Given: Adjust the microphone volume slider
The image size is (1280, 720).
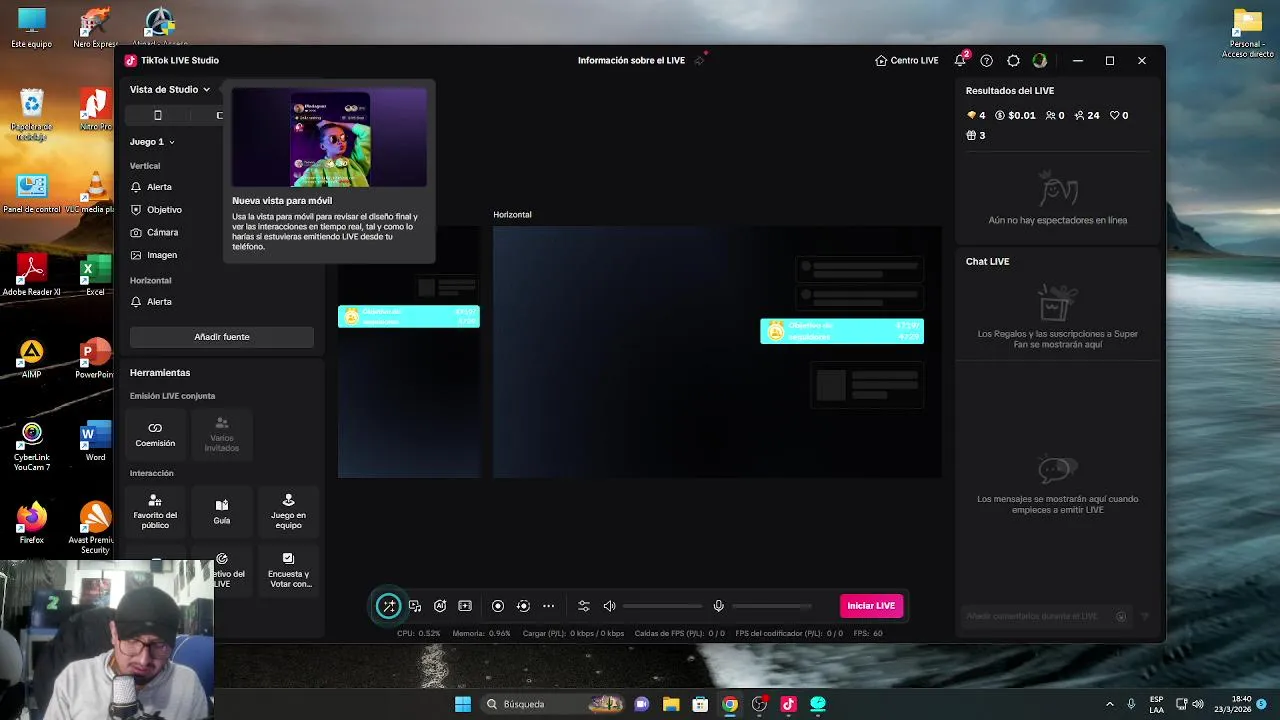Looking at the screenshot, I should click(772, 606).
